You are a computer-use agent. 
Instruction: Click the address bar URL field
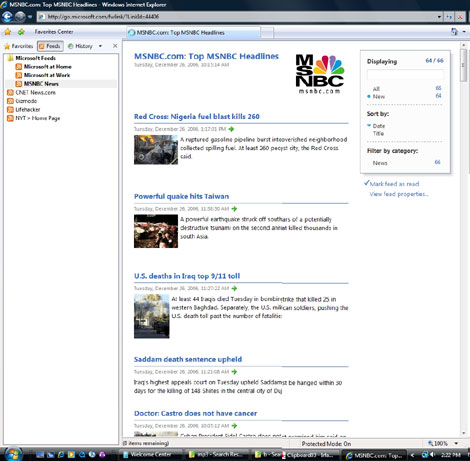[x=237, y=17]
